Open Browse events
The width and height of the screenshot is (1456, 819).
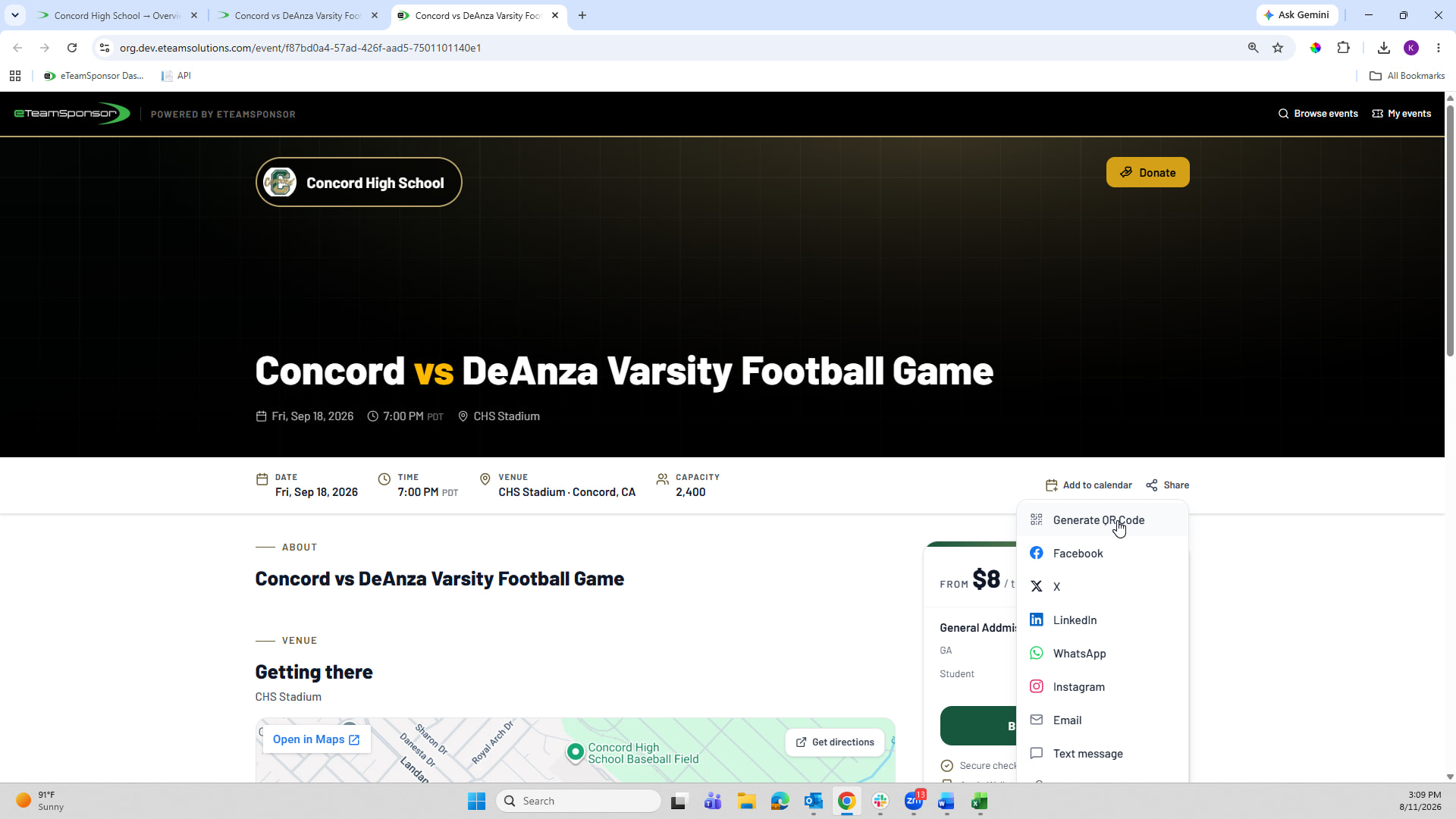click(x=1318, y=114)
